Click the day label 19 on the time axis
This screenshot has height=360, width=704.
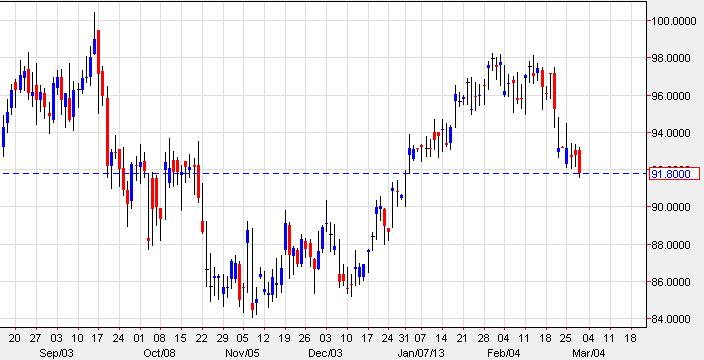(x=284, y=338)
